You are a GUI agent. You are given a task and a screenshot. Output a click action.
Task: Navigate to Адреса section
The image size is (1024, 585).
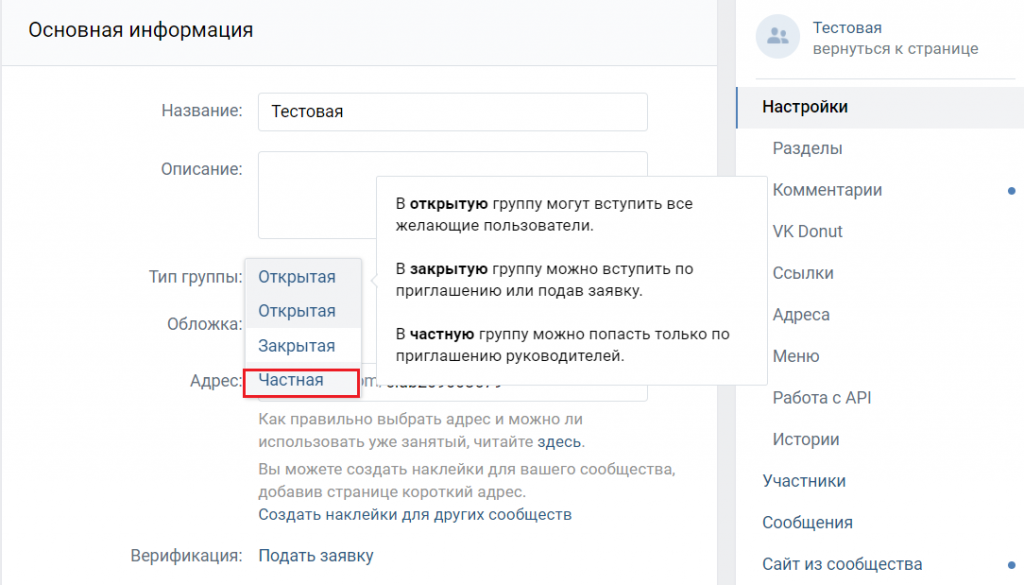(801, 315)
